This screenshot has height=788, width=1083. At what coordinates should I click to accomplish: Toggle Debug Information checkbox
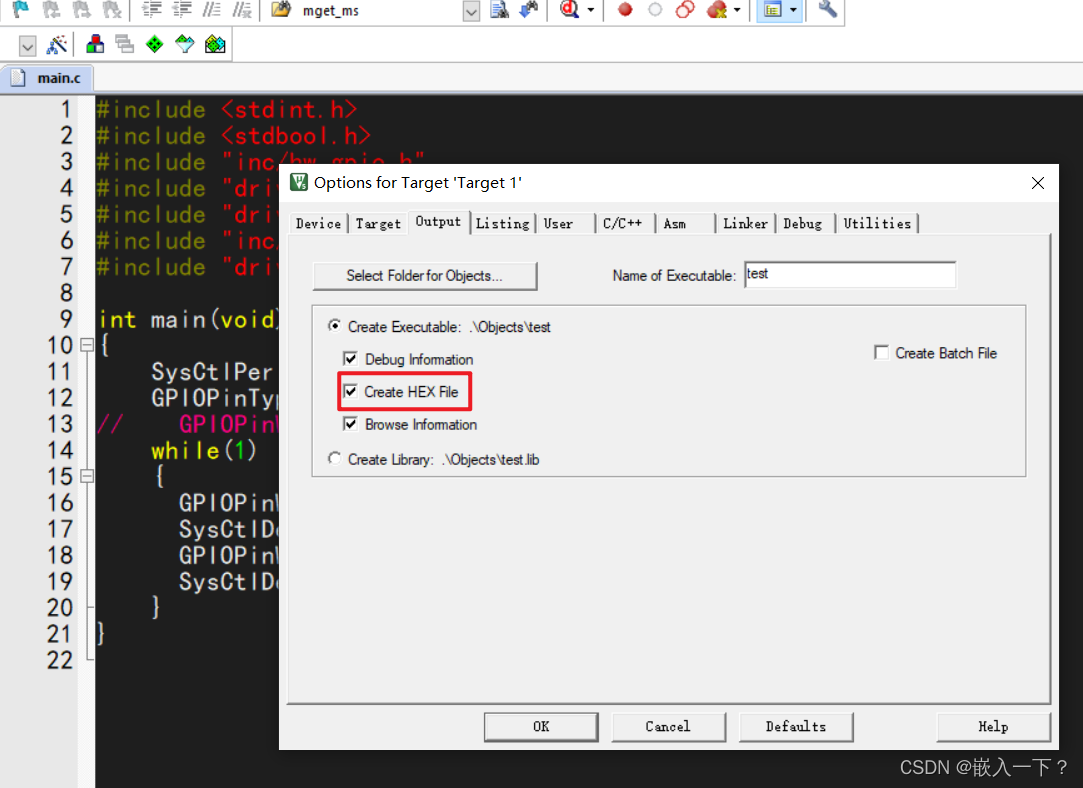coord(350,358)
